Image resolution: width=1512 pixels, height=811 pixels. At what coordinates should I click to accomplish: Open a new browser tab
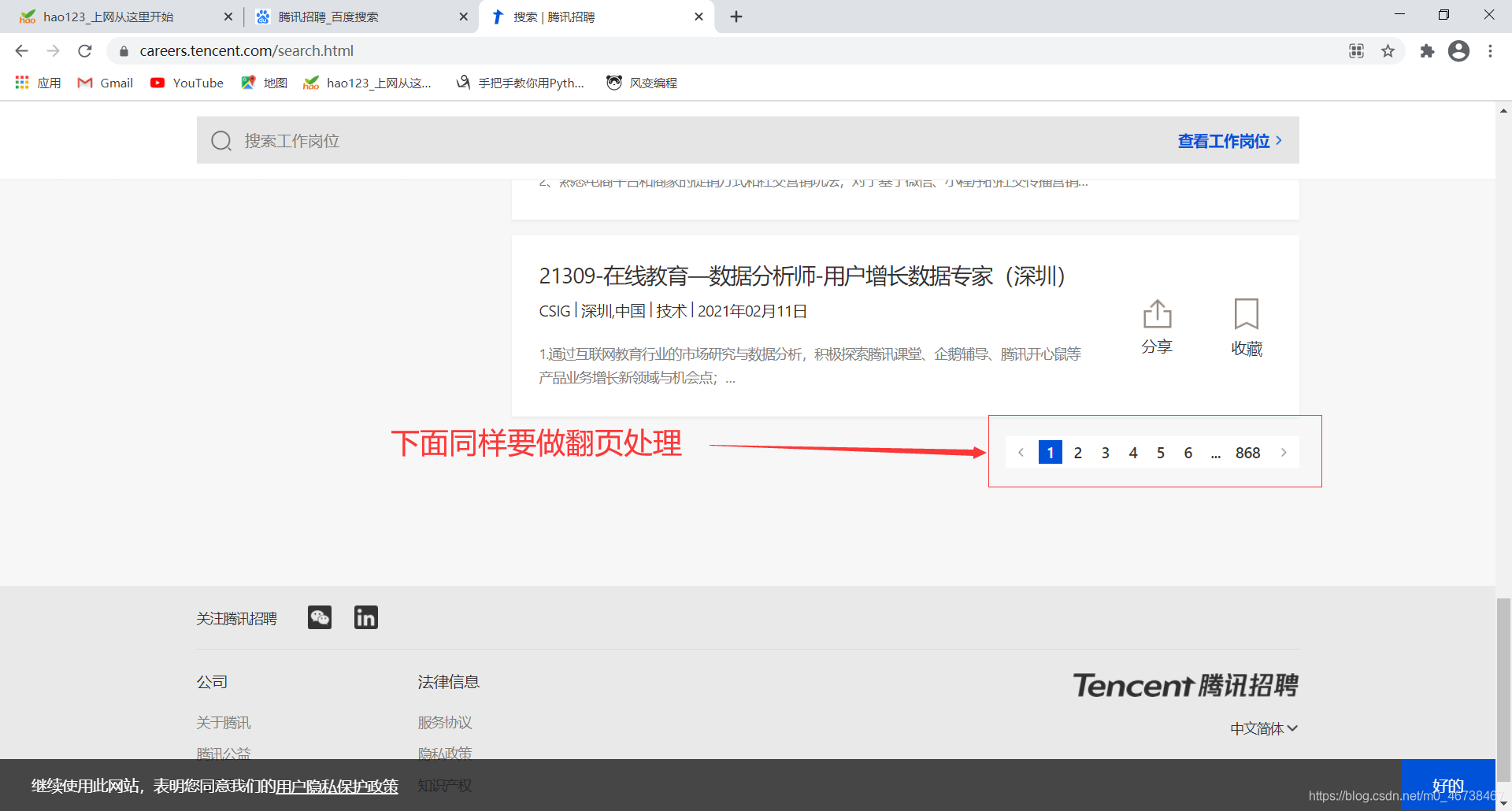tap(736, 17)
